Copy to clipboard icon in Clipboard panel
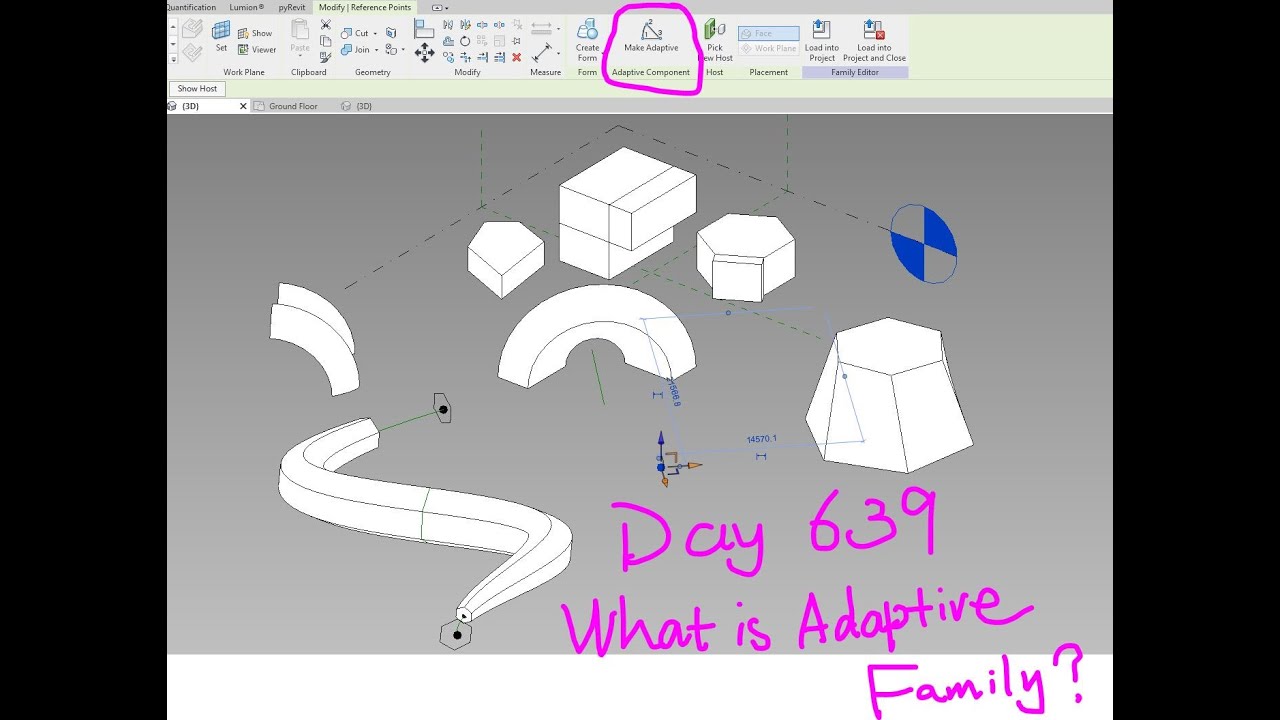Screen dimensions: 1280x720 326,40
